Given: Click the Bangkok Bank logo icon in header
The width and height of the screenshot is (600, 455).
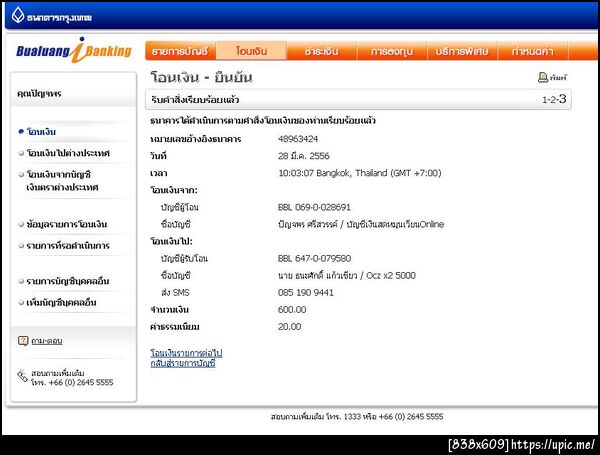Looking at the screenshot, I should (x=18, y=15).
